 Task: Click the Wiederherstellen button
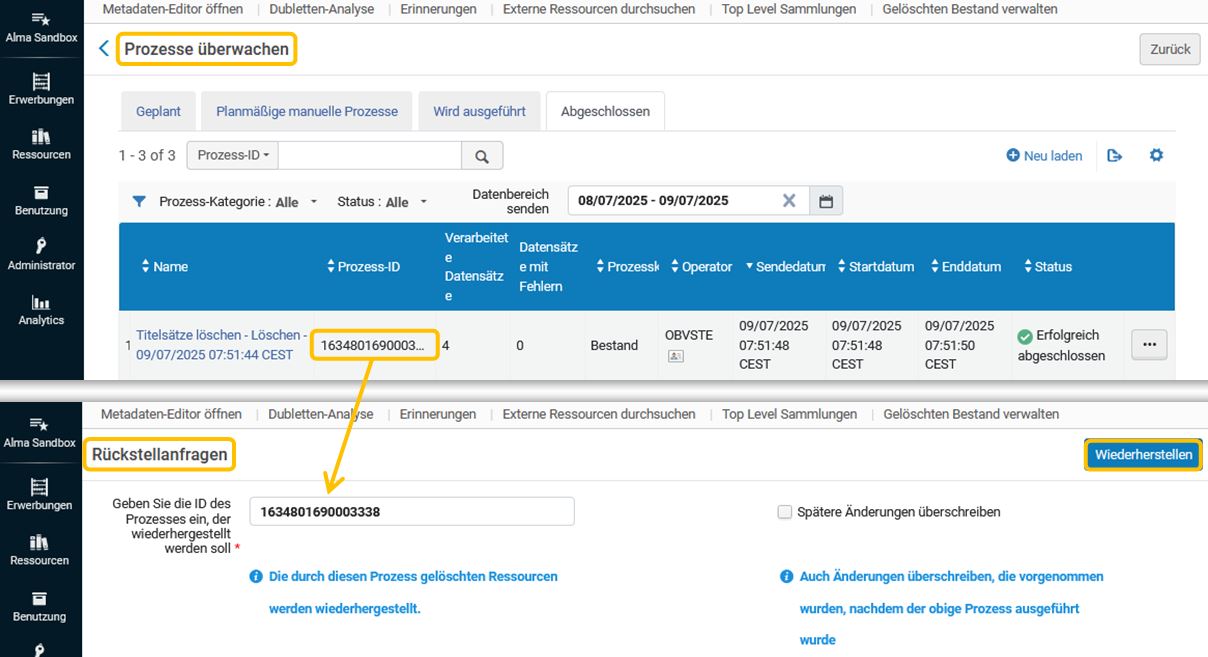1144,455
